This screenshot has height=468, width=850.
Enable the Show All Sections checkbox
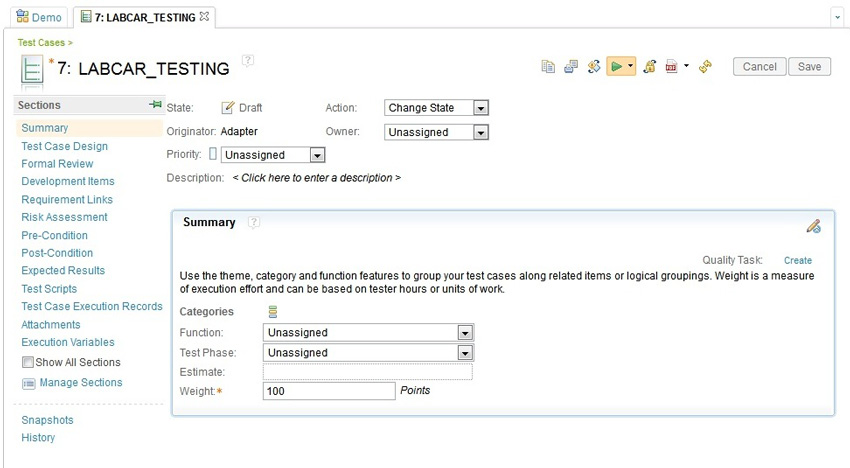[x=28, y=362]
